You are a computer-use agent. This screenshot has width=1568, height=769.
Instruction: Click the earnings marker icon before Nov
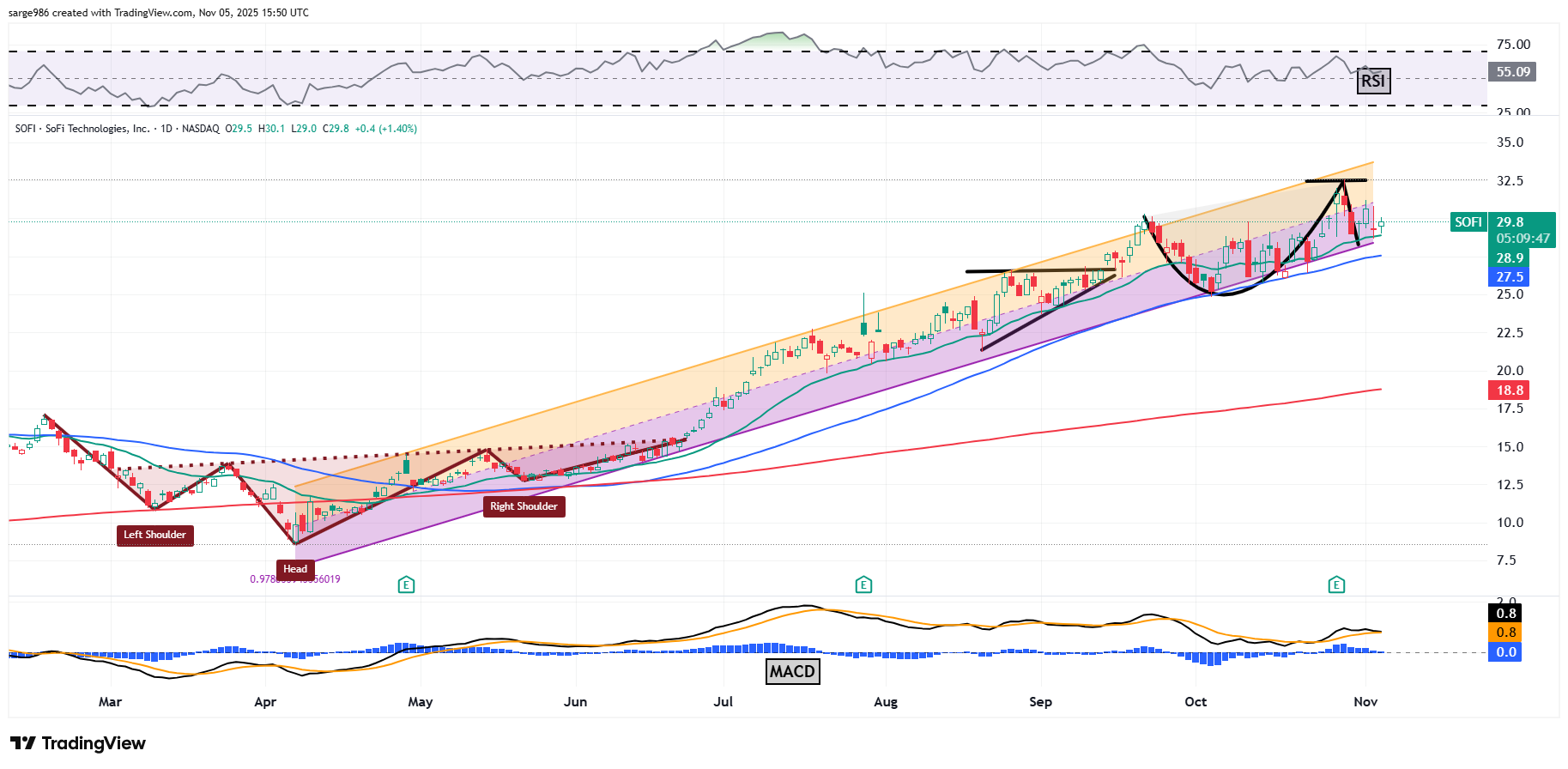click(x=1336, y=585)
